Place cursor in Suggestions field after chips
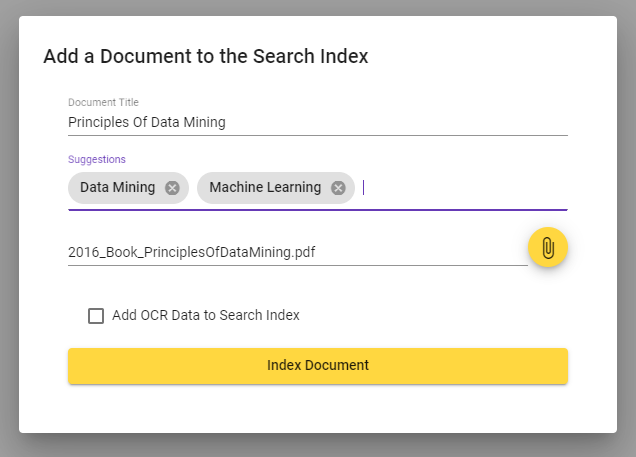This screenshot has width=636, height=457. 462,188
